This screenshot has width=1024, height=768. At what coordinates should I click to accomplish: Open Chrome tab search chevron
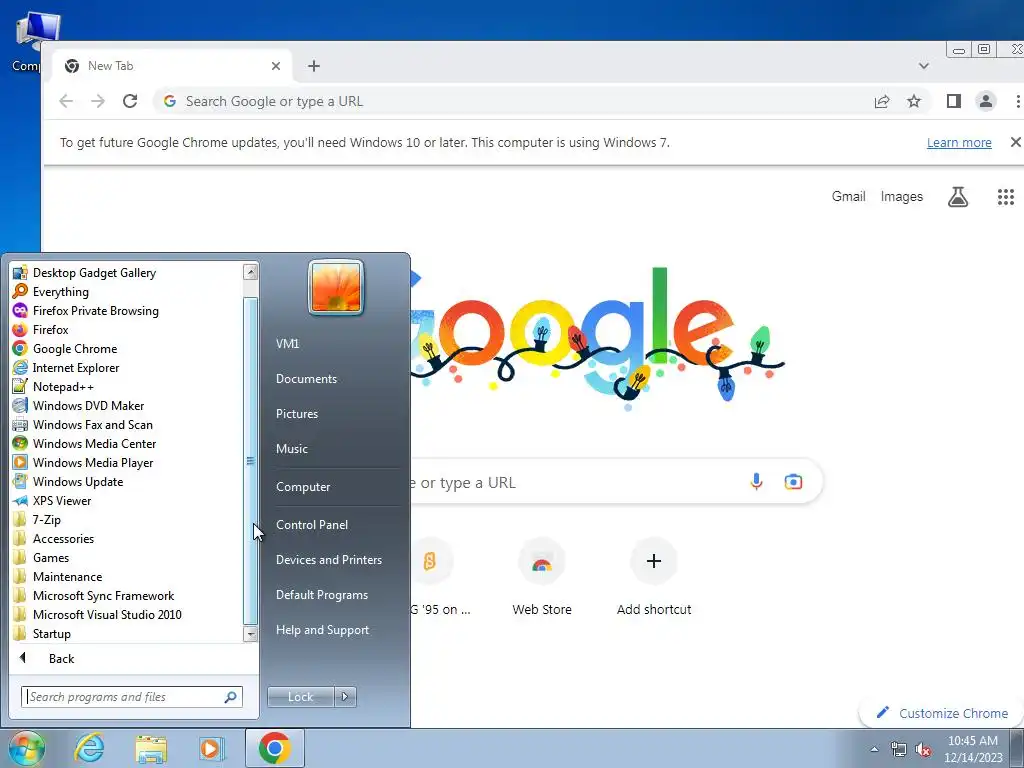(923, 66)
